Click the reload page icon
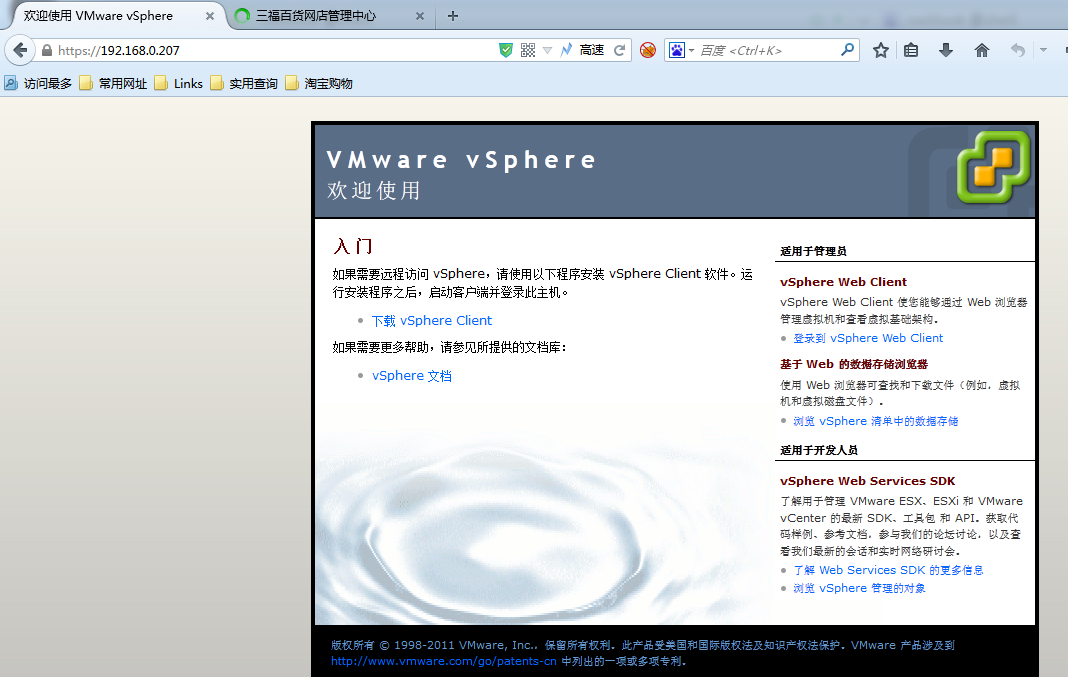The height and width of the screenshot is (677, 1068). click(619, 50)
